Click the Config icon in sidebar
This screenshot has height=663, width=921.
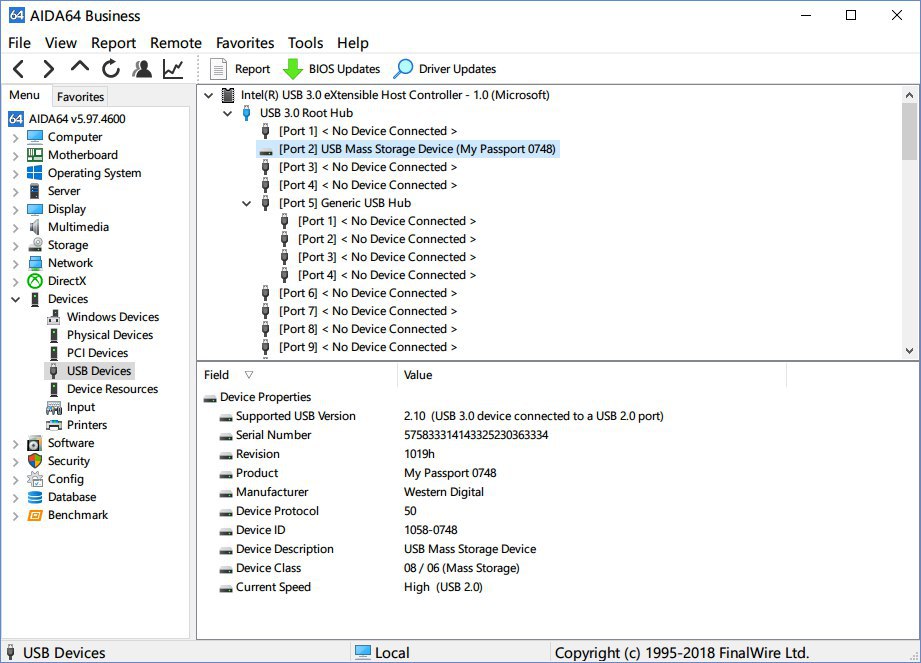[35, 479]
